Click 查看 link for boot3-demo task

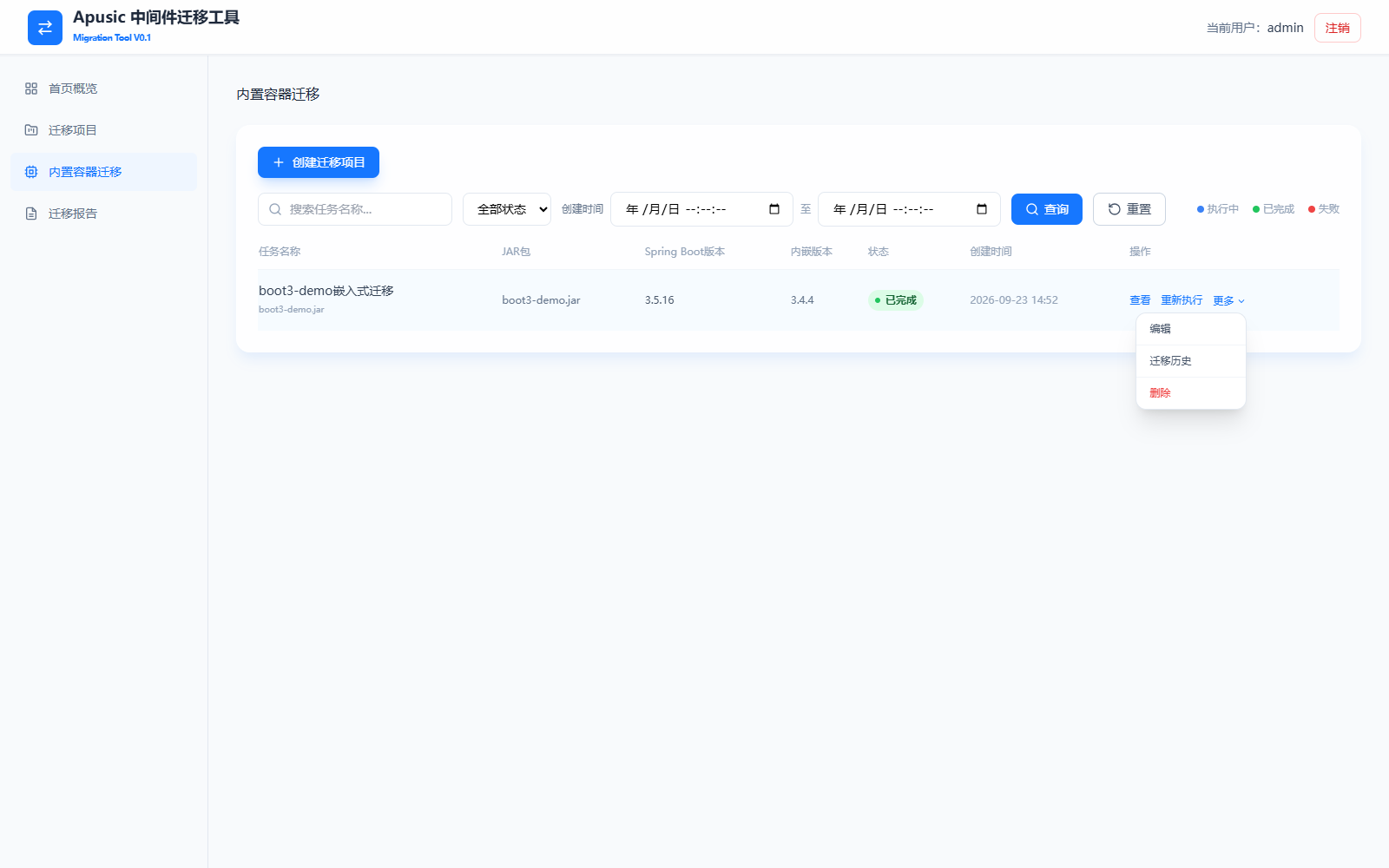coord(1140,300)
